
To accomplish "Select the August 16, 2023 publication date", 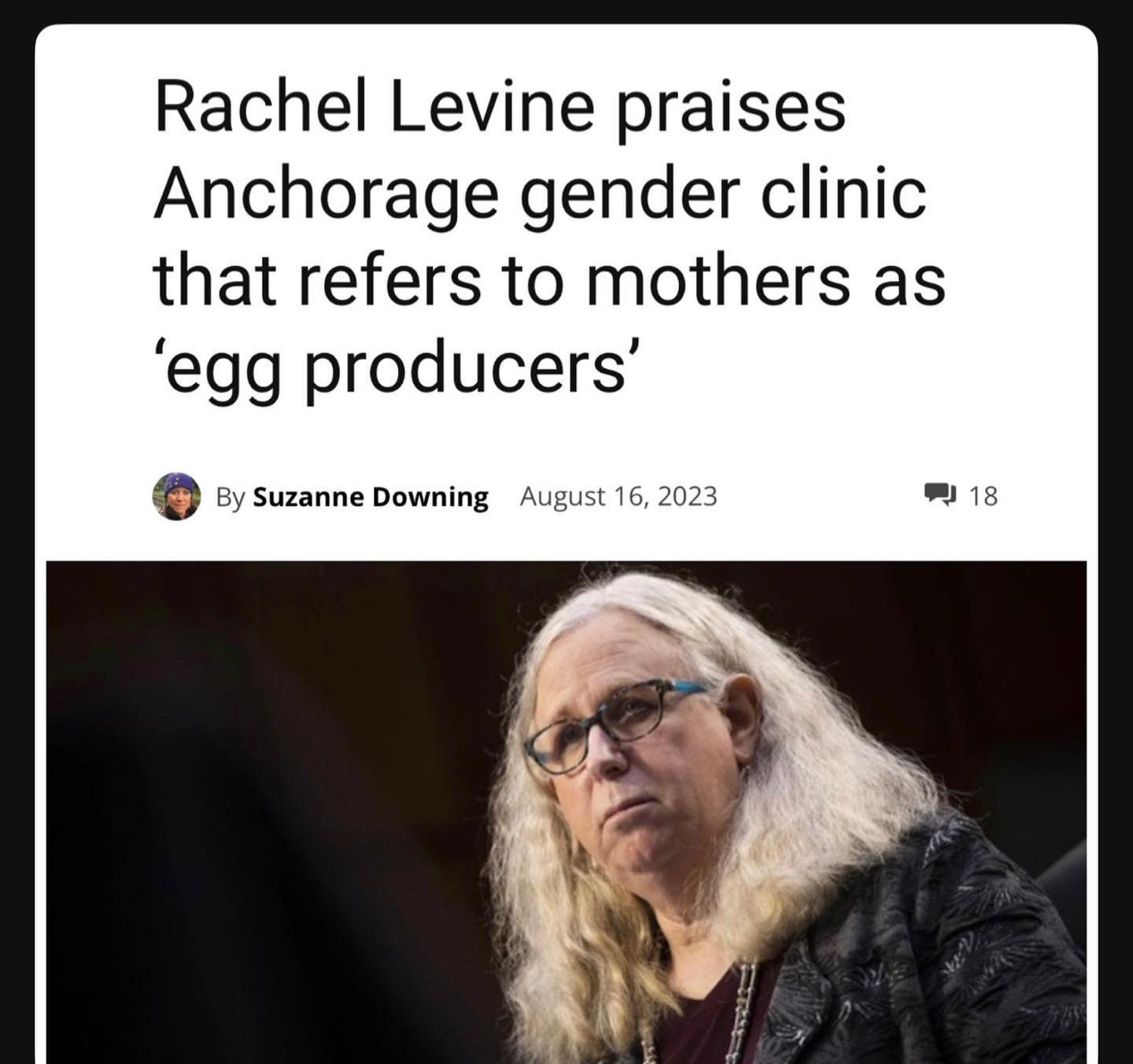I will coord(618,497).
